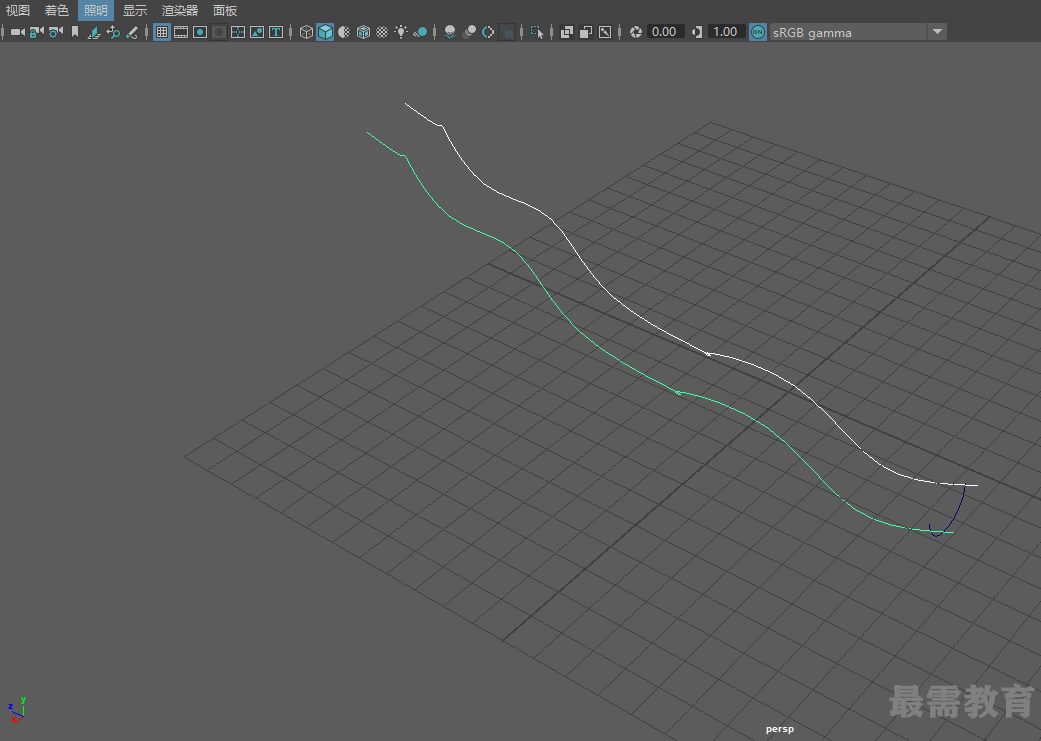Click the Use All Lights bulb icon
Image resolution: width=1041 pixels, height=741 pixels.
(401, 32)
